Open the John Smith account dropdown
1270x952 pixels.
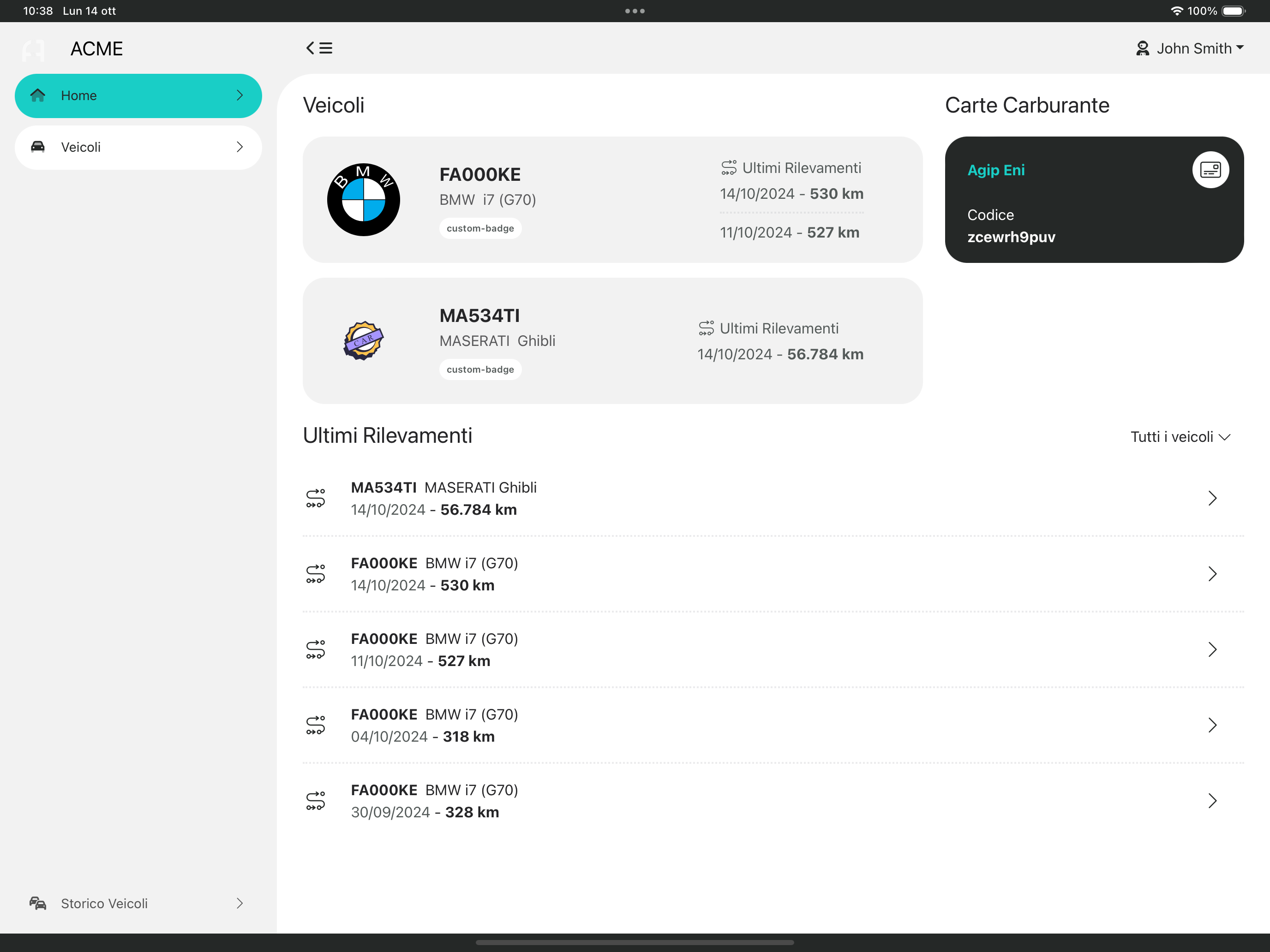pyautogui.click(x=1190, y=49)
